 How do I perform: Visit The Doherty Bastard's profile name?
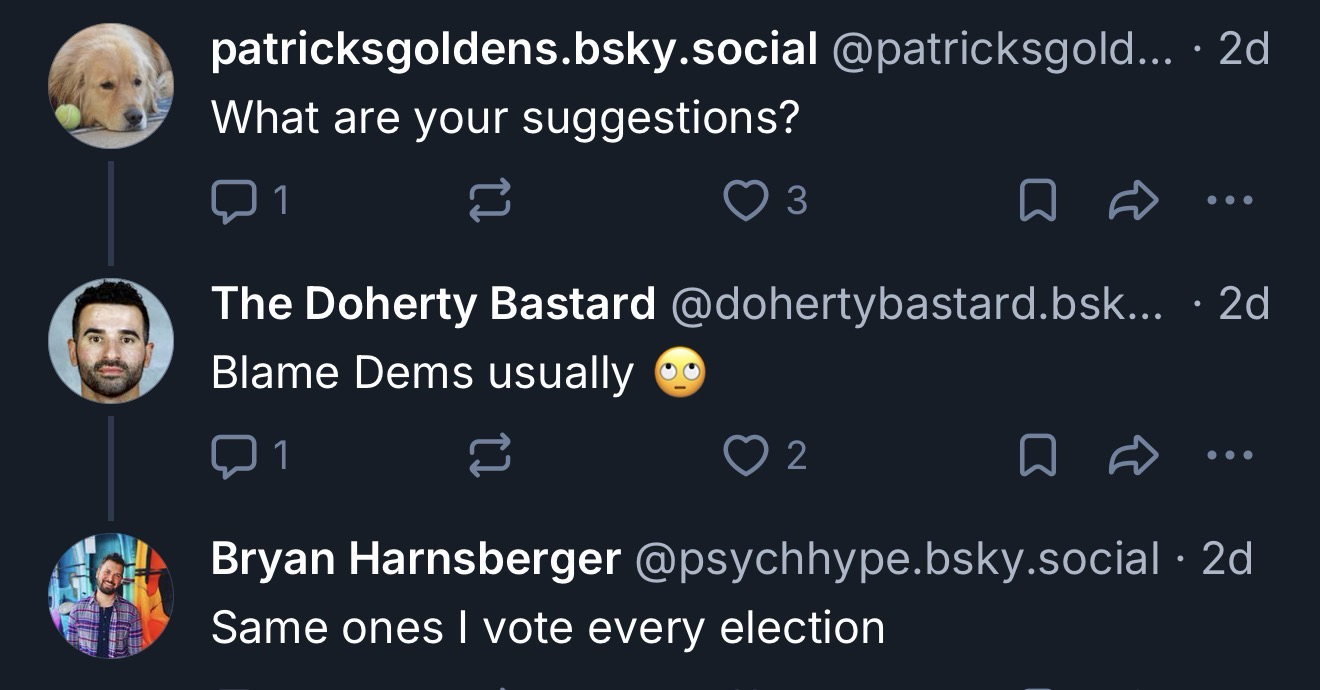tap(433, 304)
